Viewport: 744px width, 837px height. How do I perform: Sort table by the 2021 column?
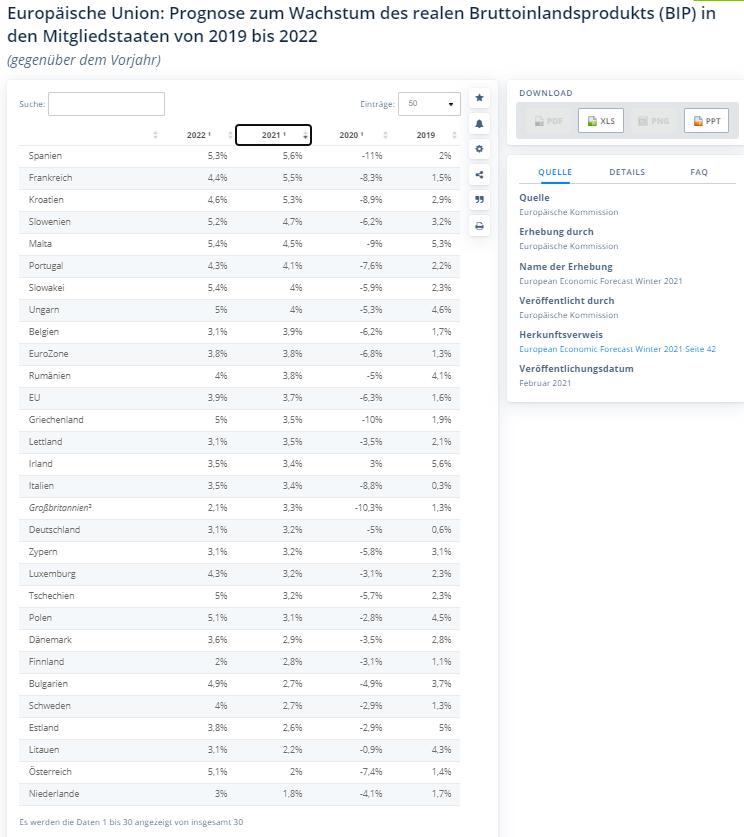273,135
